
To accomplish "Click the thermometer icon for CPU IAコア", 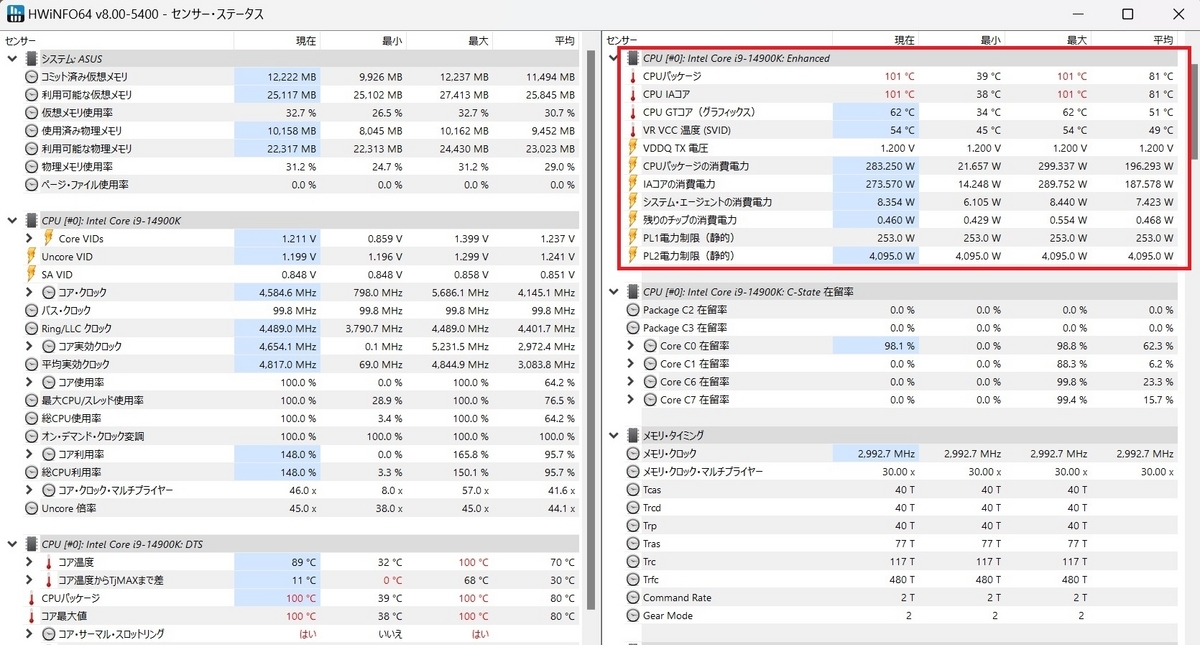I will [x=633, y=94].
